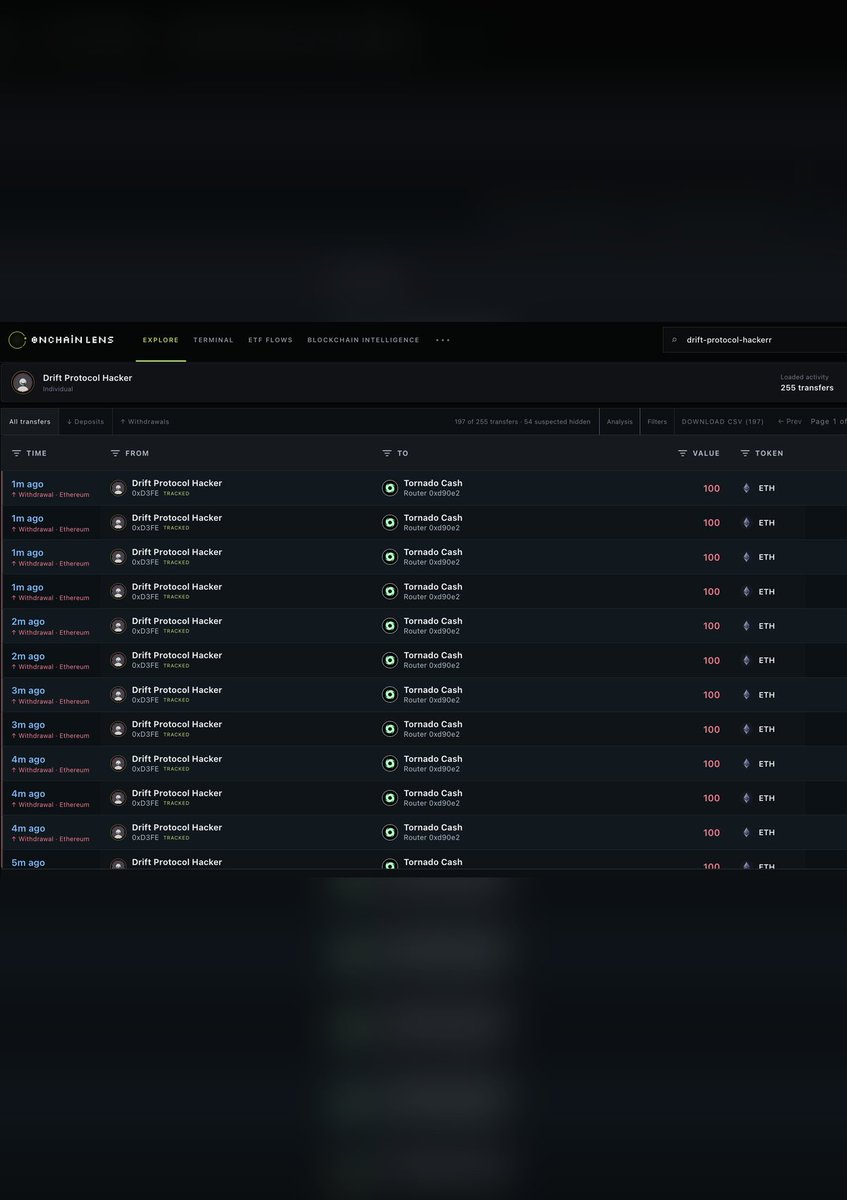The height and width of the screenshot is (1200, 847).
Task: Open the Filters button
Action: tap(657, 422)
